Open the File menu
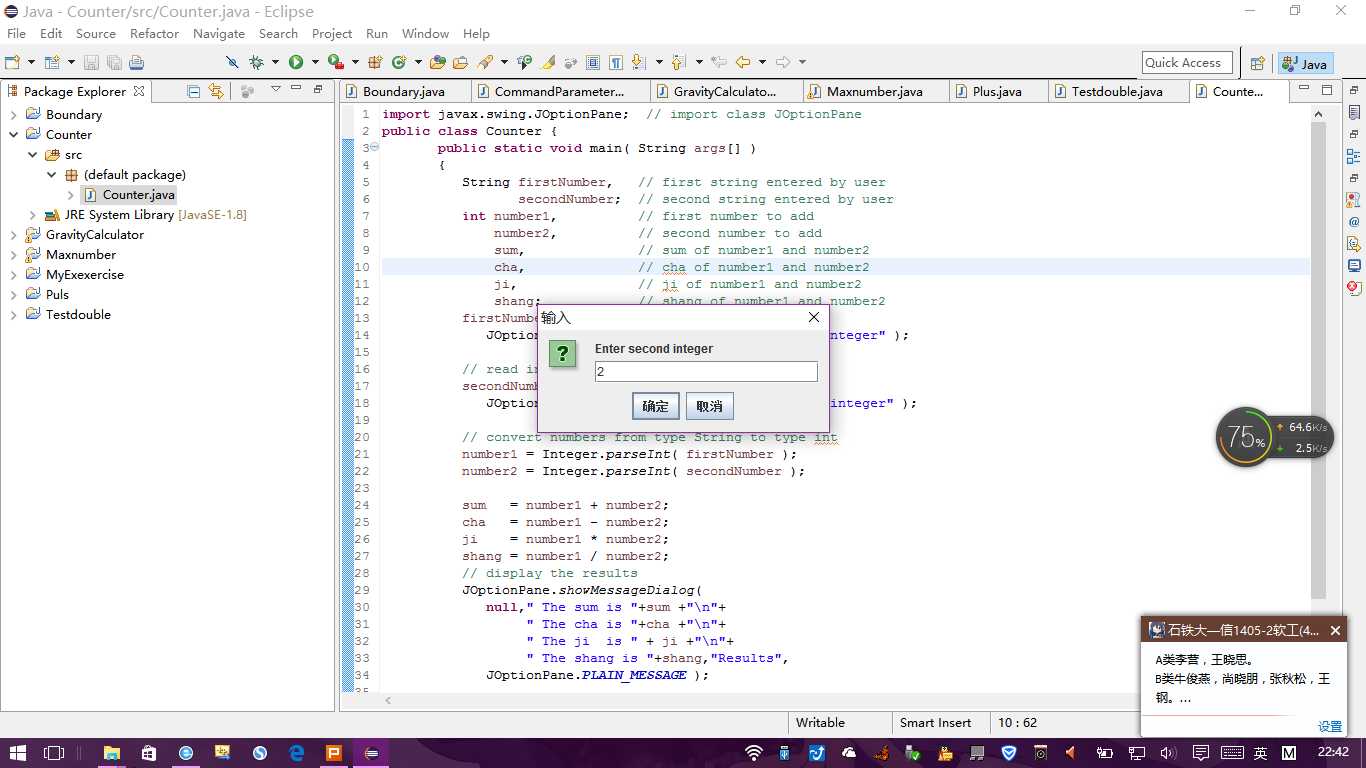 (x=17, y=33)
